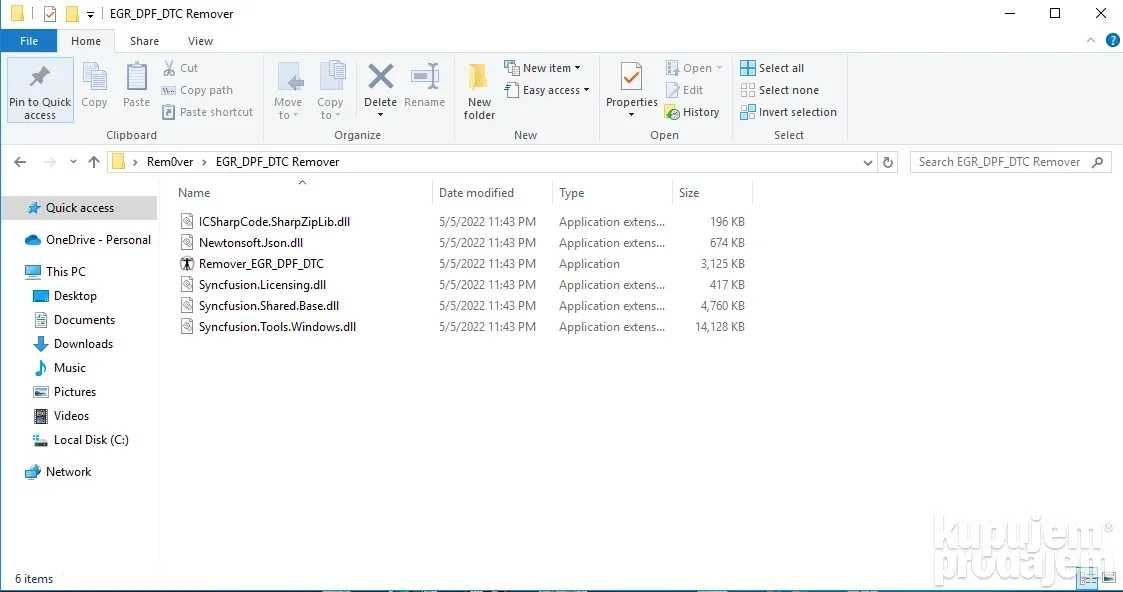This screenshot has height=592, width=1123.
Task: Expand the New item dropdown
Action: [x=542, y=68]
